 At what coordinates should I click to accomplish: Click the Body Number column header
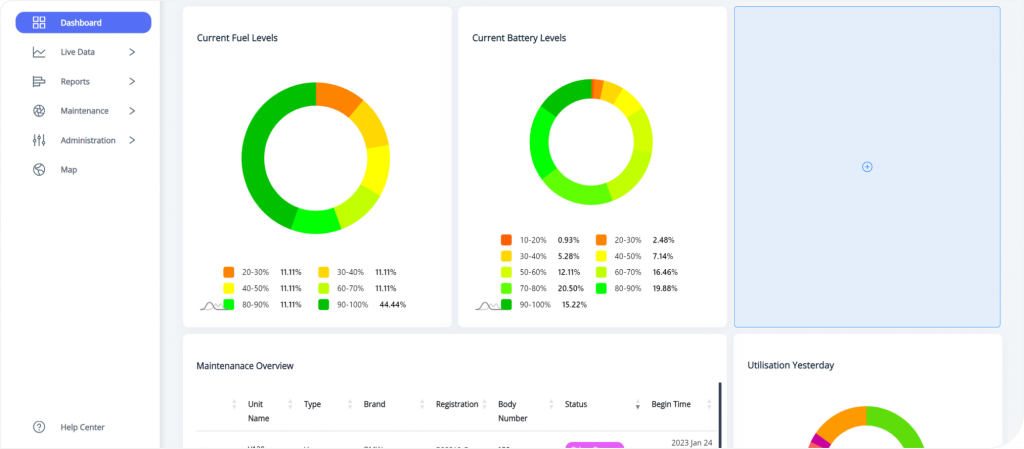click(x=513, y=411)
